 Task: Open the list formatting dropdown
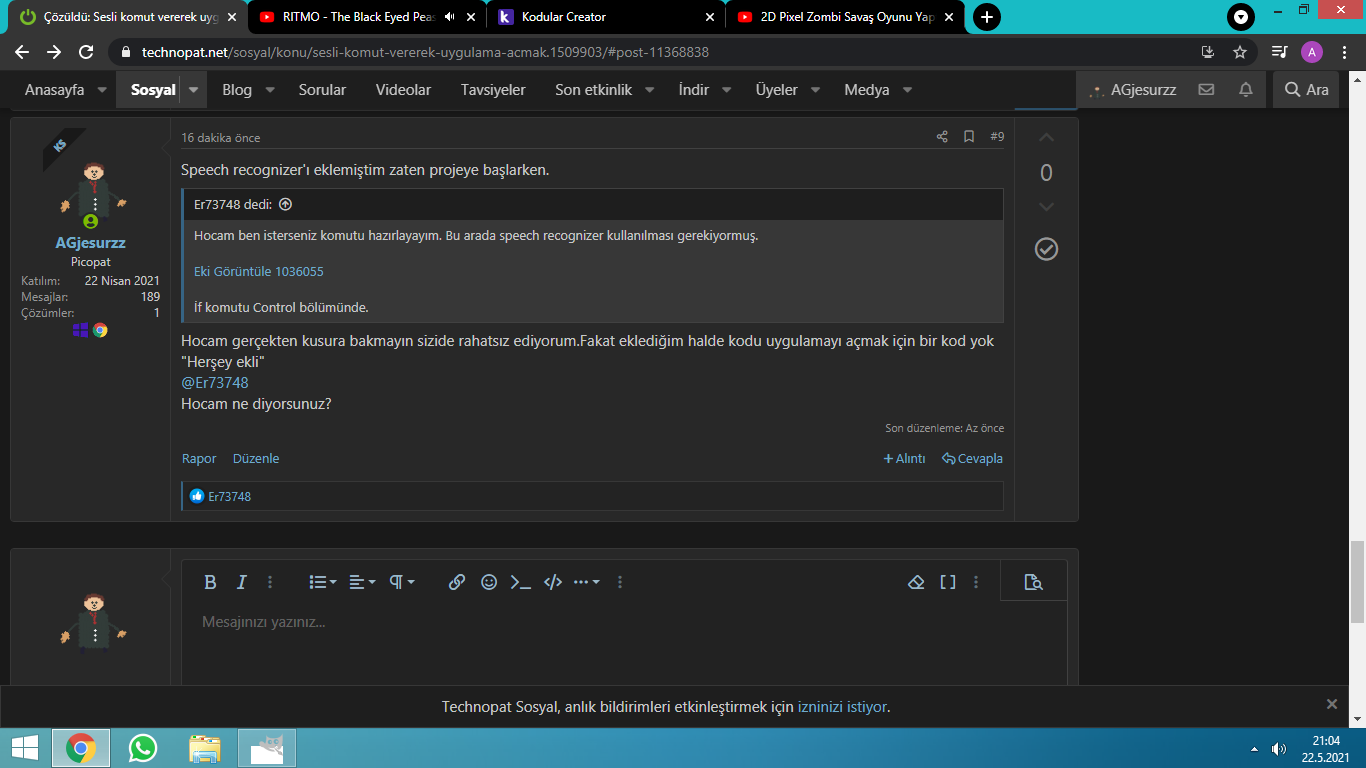click(x=322, y=582)
